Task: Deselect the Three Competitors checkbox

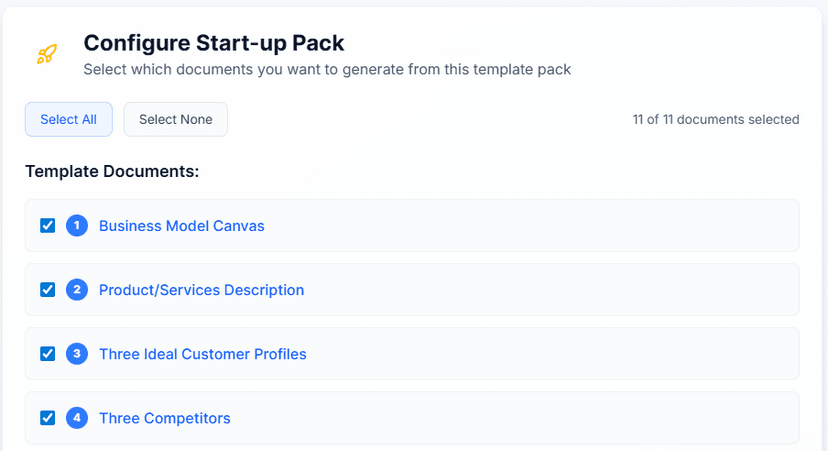Action: coord(48,418)
